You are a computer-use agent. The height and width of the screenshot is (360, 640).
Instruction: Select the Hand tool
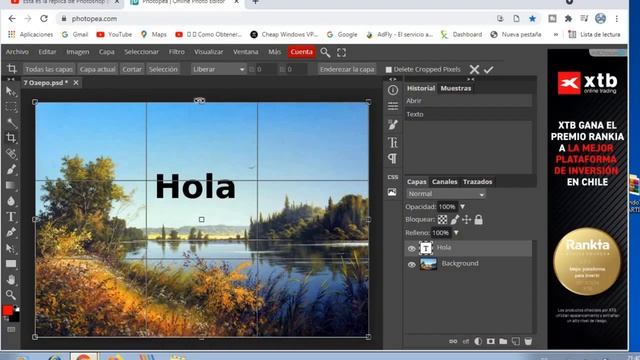coord(11,280)
